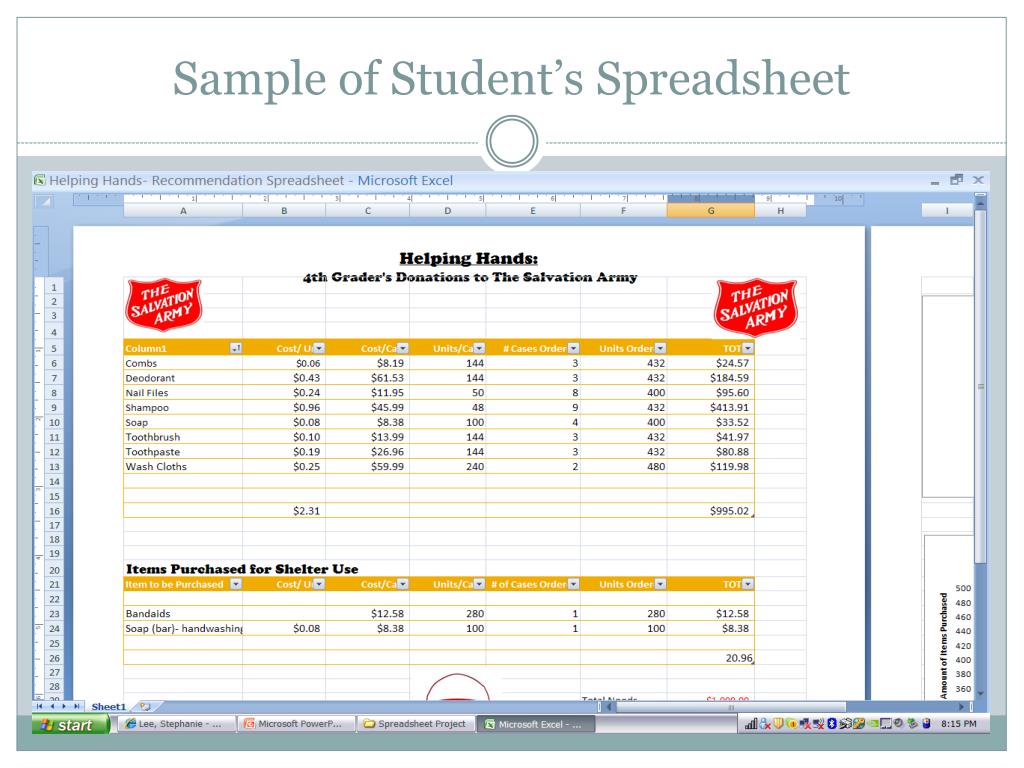
Task: Click the Windows start button
Action: pos(70,724)
